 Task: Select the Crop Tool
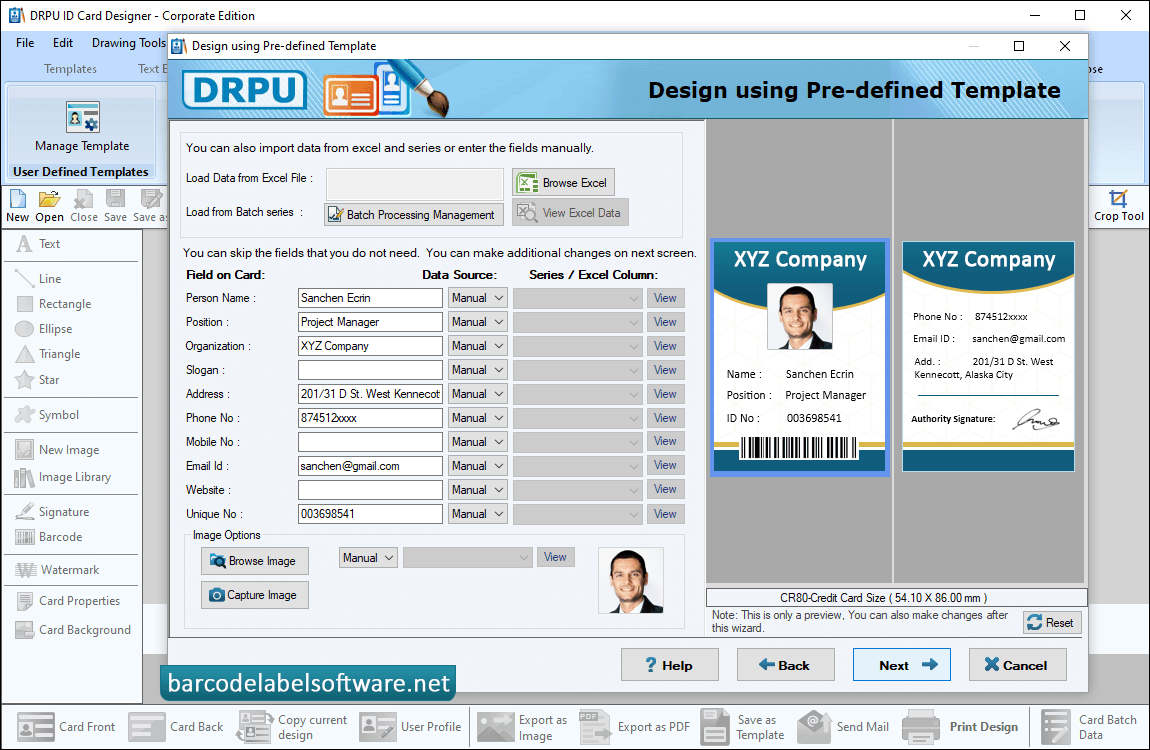1118,206
